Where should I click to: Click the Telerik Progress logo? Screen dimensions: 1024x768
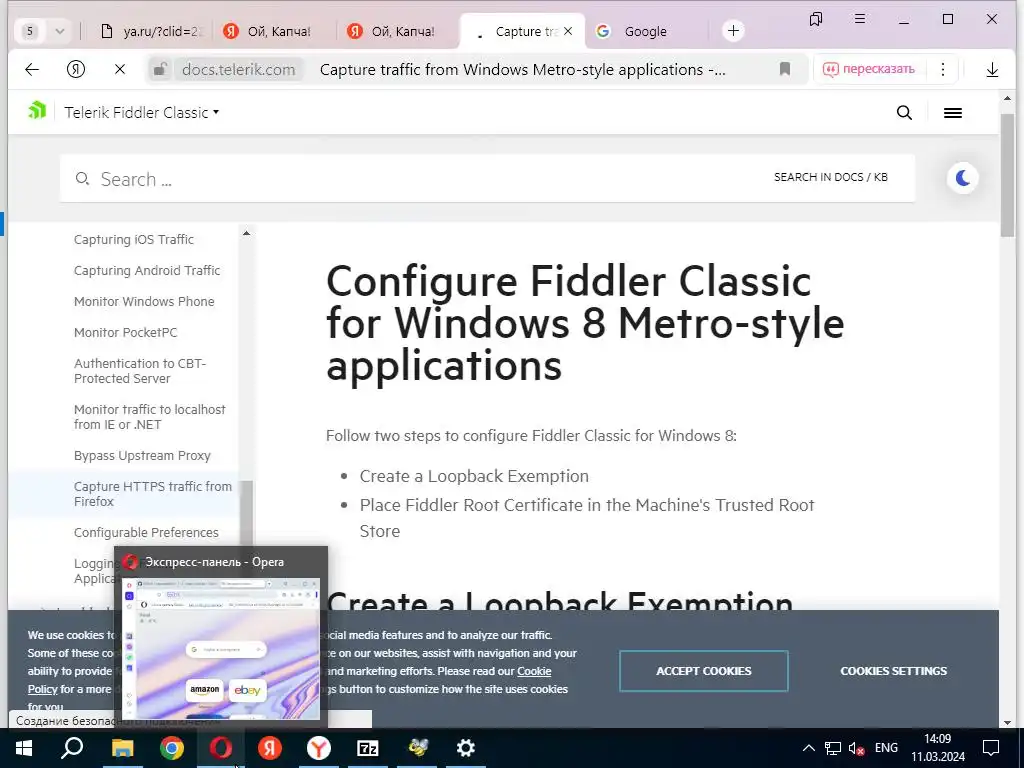(x=37, y=110)
